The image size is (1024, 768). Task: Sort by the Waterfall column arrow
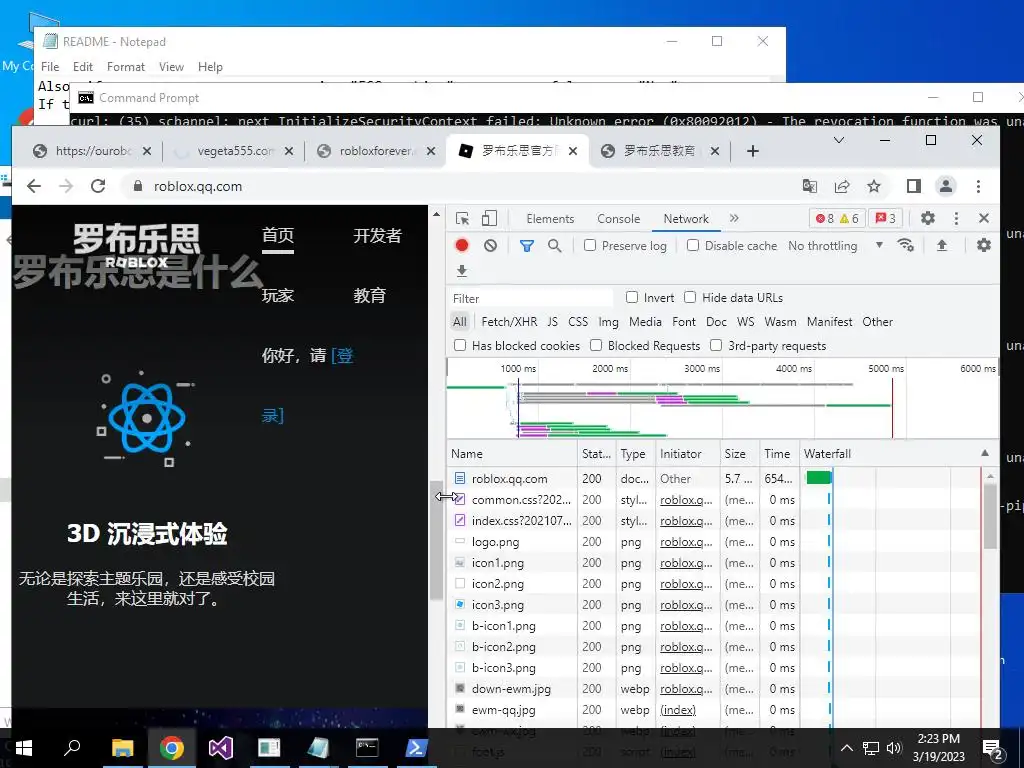click(x=984, y=453)
